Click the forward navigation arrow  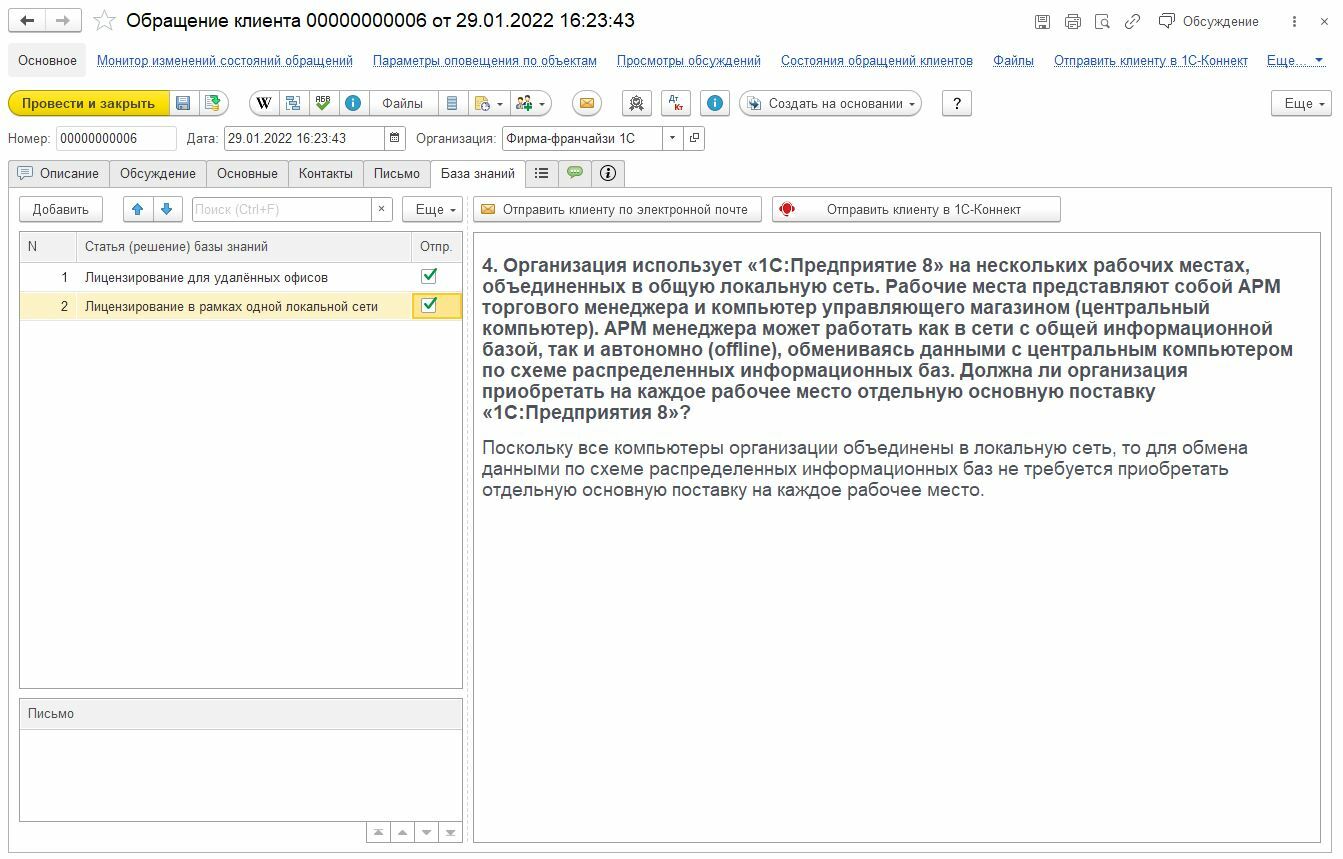pyautogui.click(x=63, y=21)
